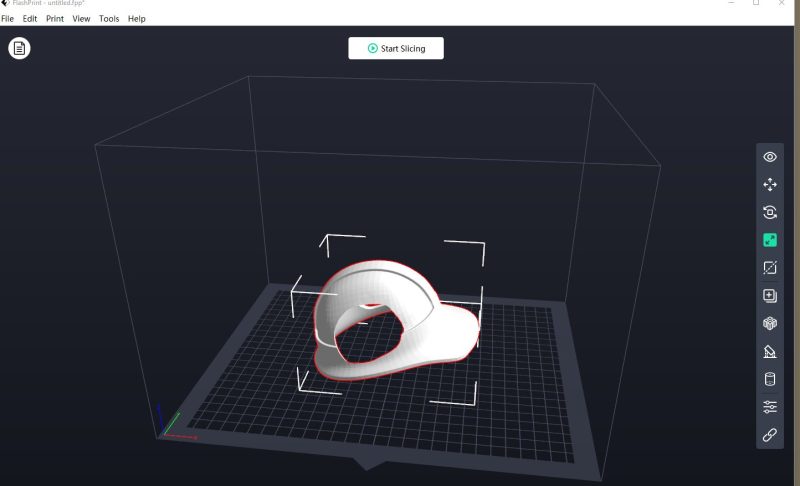Click the link connection icon
Image resolution: width=800 pixels, height=486 pixels.
pyautogui.click(x=770, y=434)
